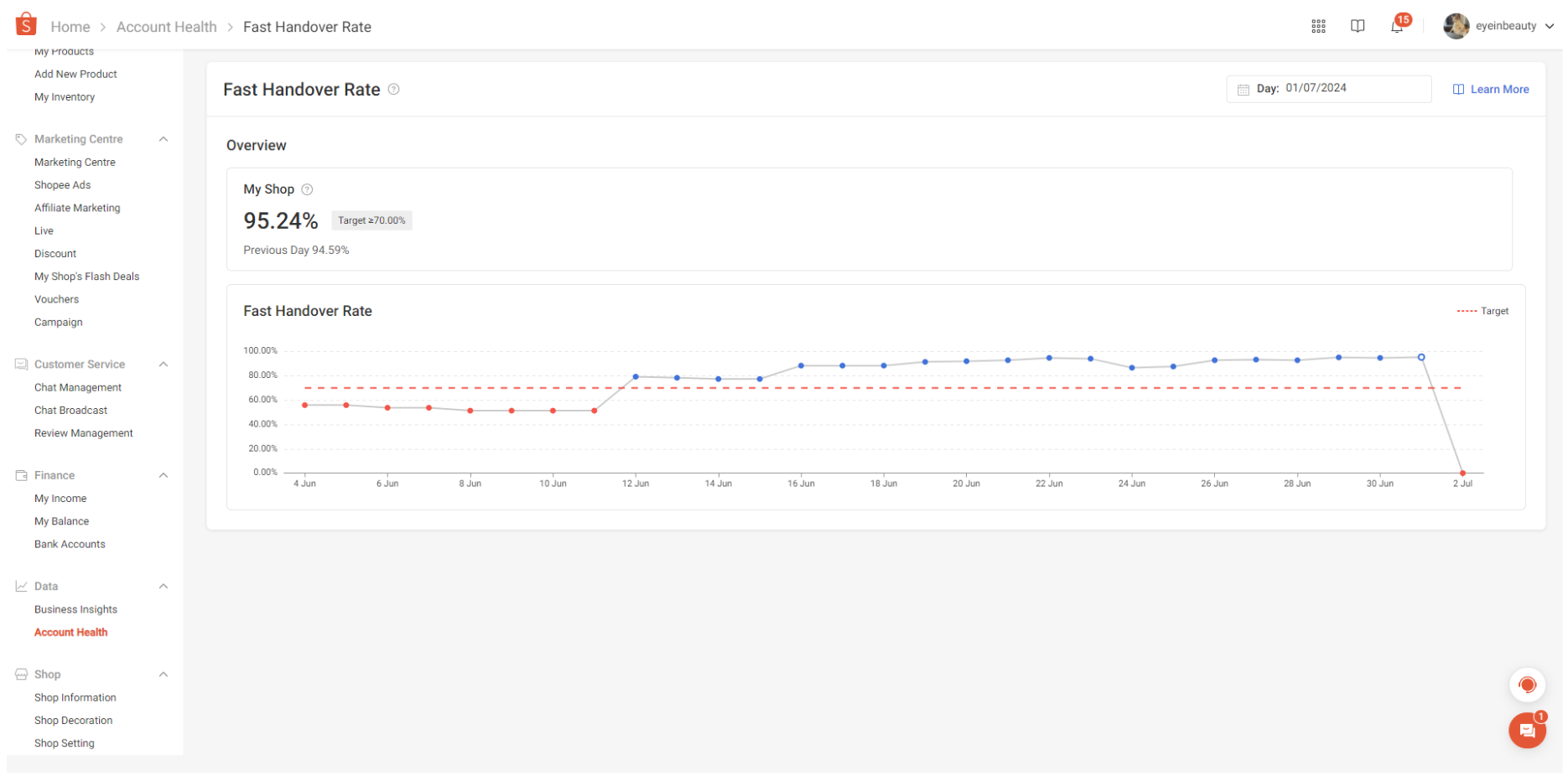Click help icon next to My Shop
The width and height of the screenshot is (1568, 776).
coord(307,189)
